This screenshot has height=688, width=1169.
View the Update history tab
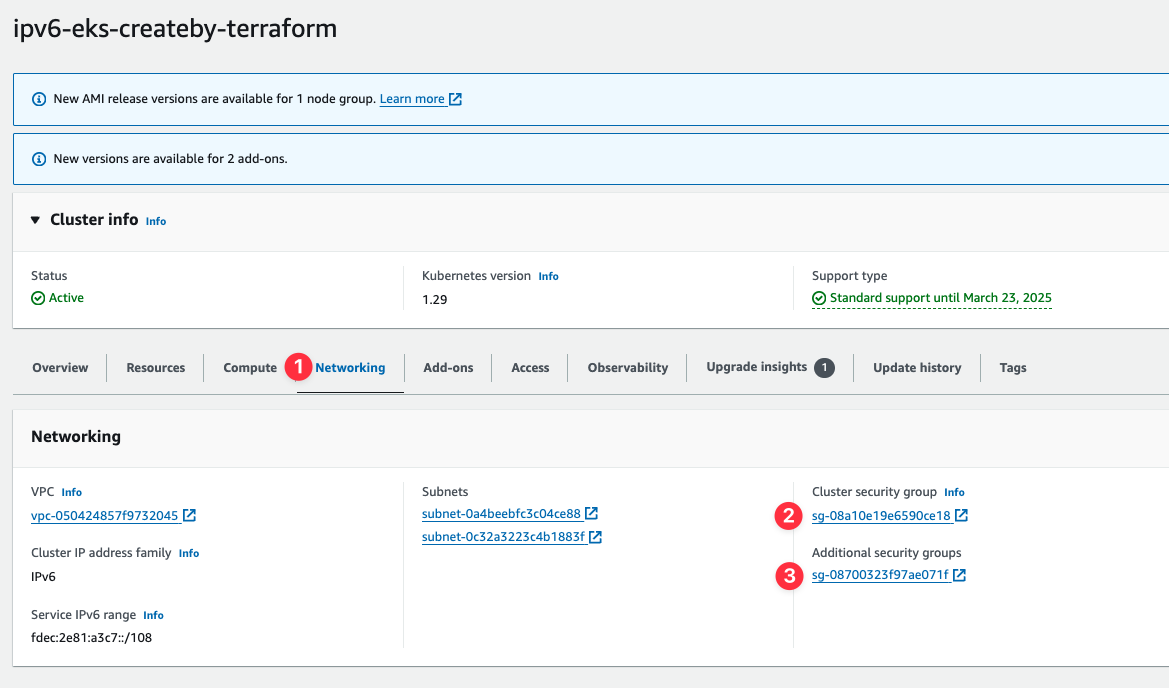coord(917,367)
